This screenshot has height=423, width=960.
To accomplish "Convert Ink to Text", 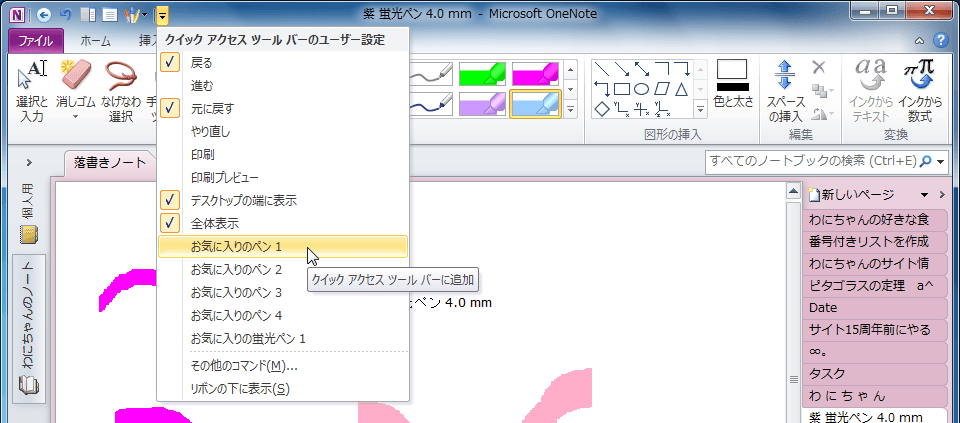I will (871, 91).
